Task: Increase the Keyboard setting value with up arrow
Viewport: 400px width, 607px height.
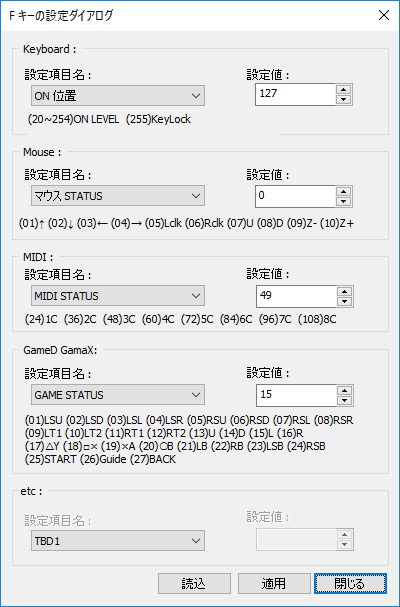Action: point(343,89)
